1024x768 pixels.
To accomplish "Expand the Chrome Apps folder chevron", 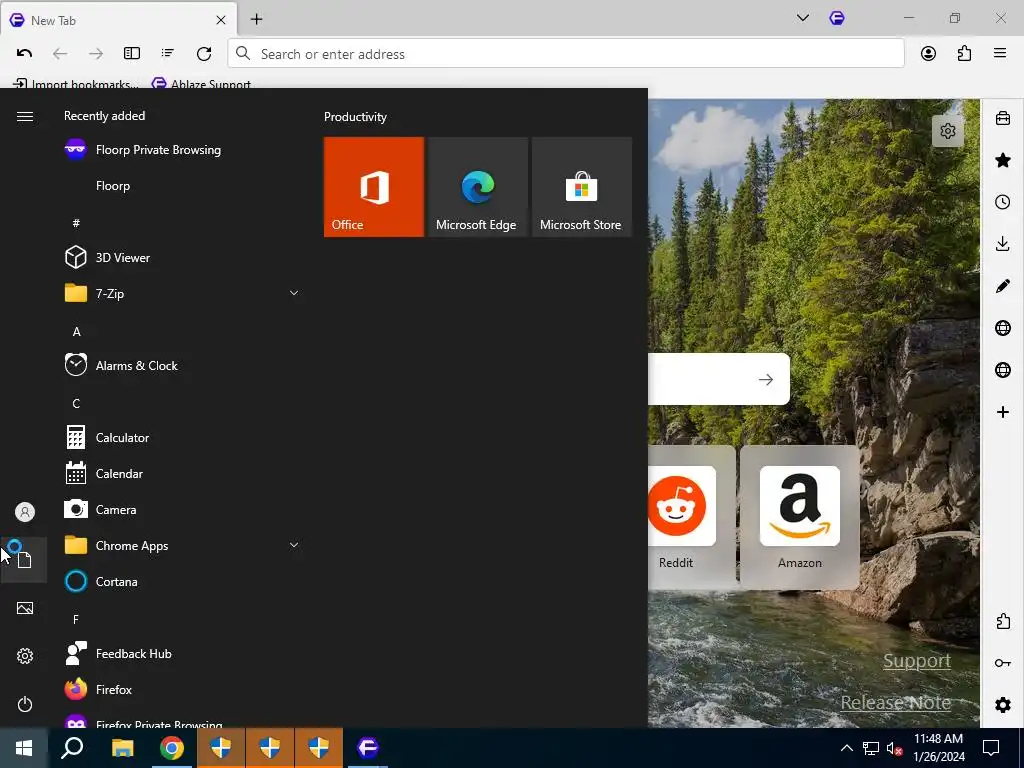I will point(294,545).
